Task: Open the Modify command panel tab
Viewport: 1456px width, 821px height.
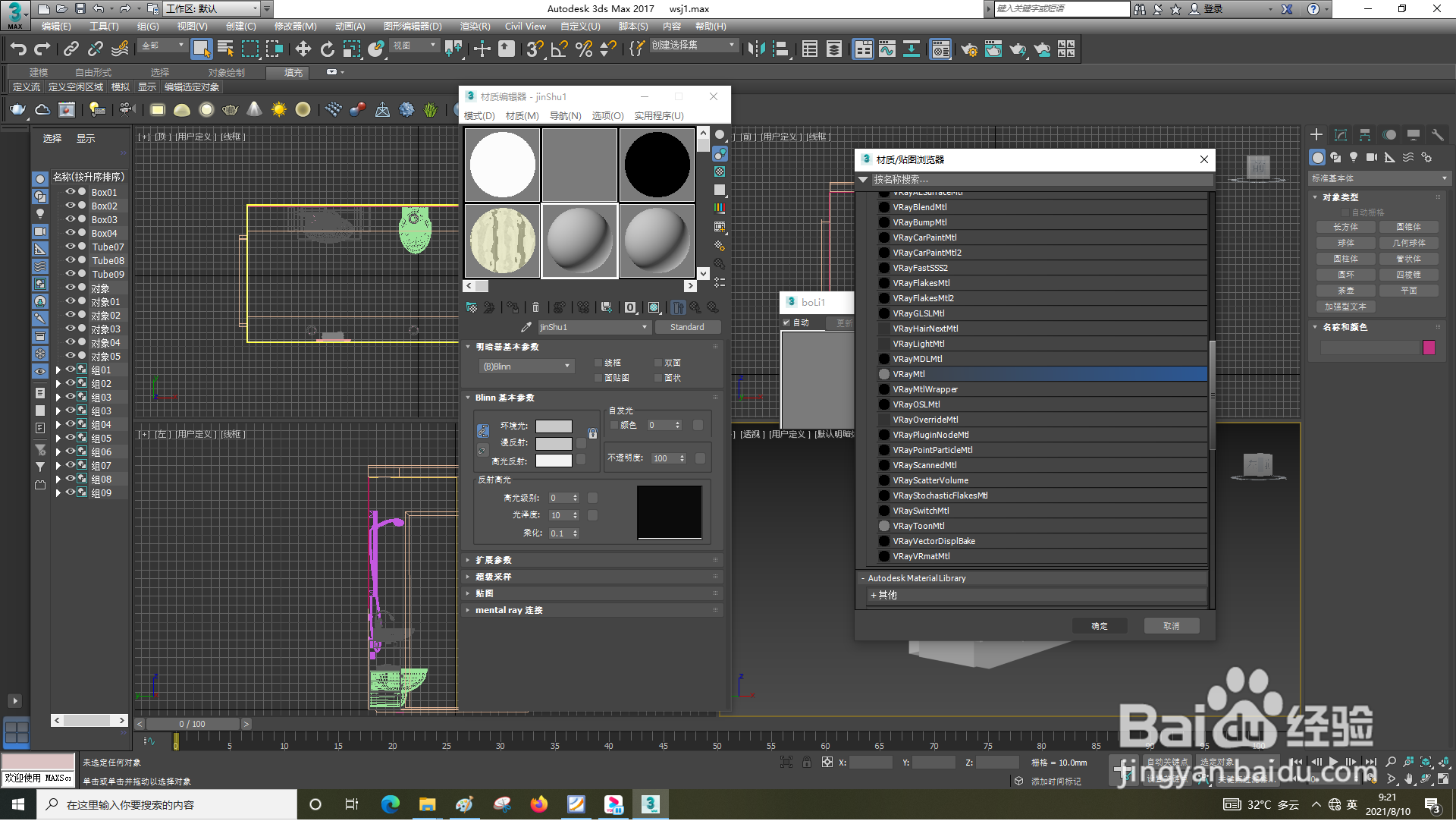Action: tap(1340, 135)
